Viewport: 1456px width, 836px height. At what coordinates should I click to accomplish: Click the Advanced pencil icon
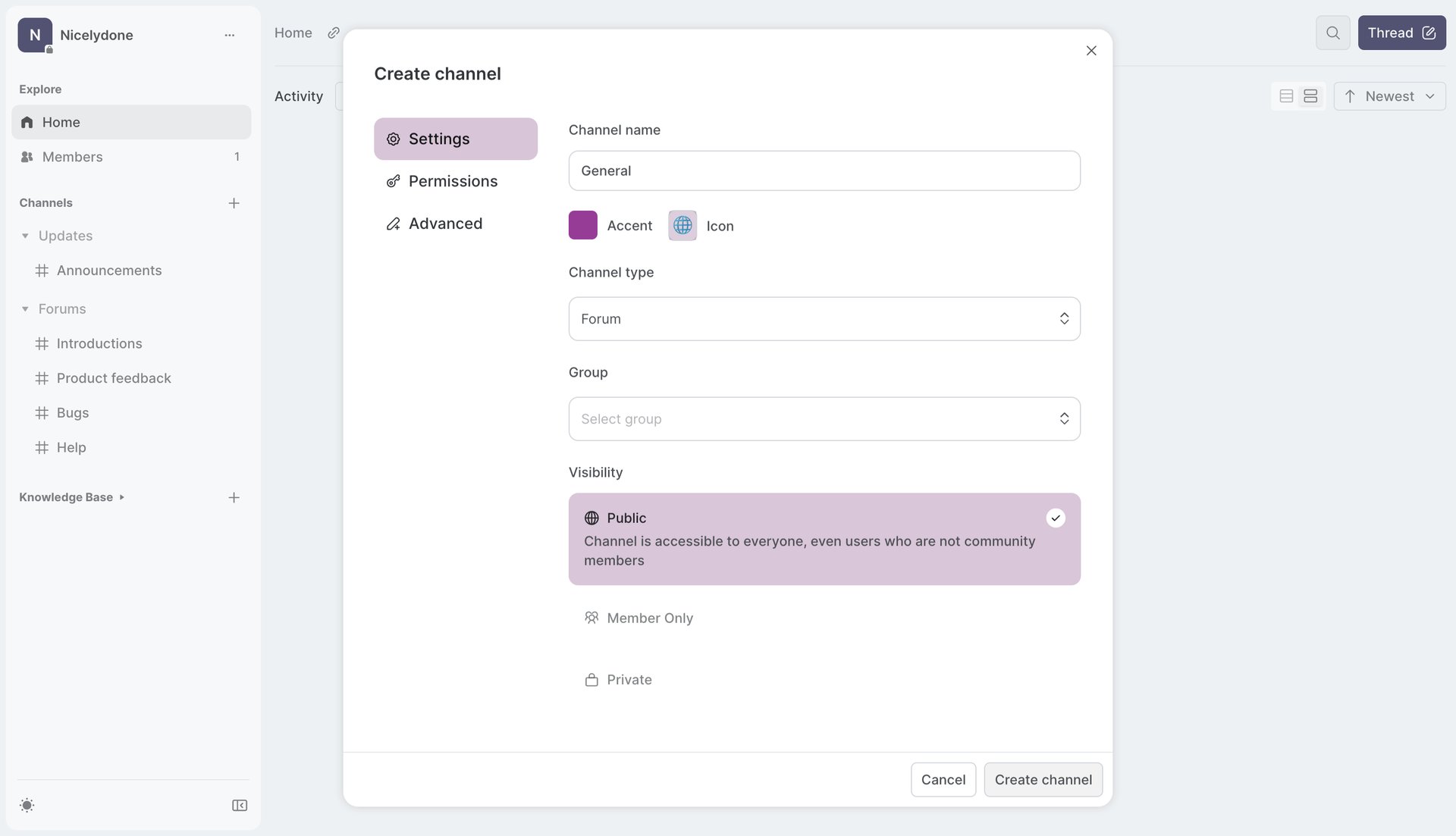(394, 224)
